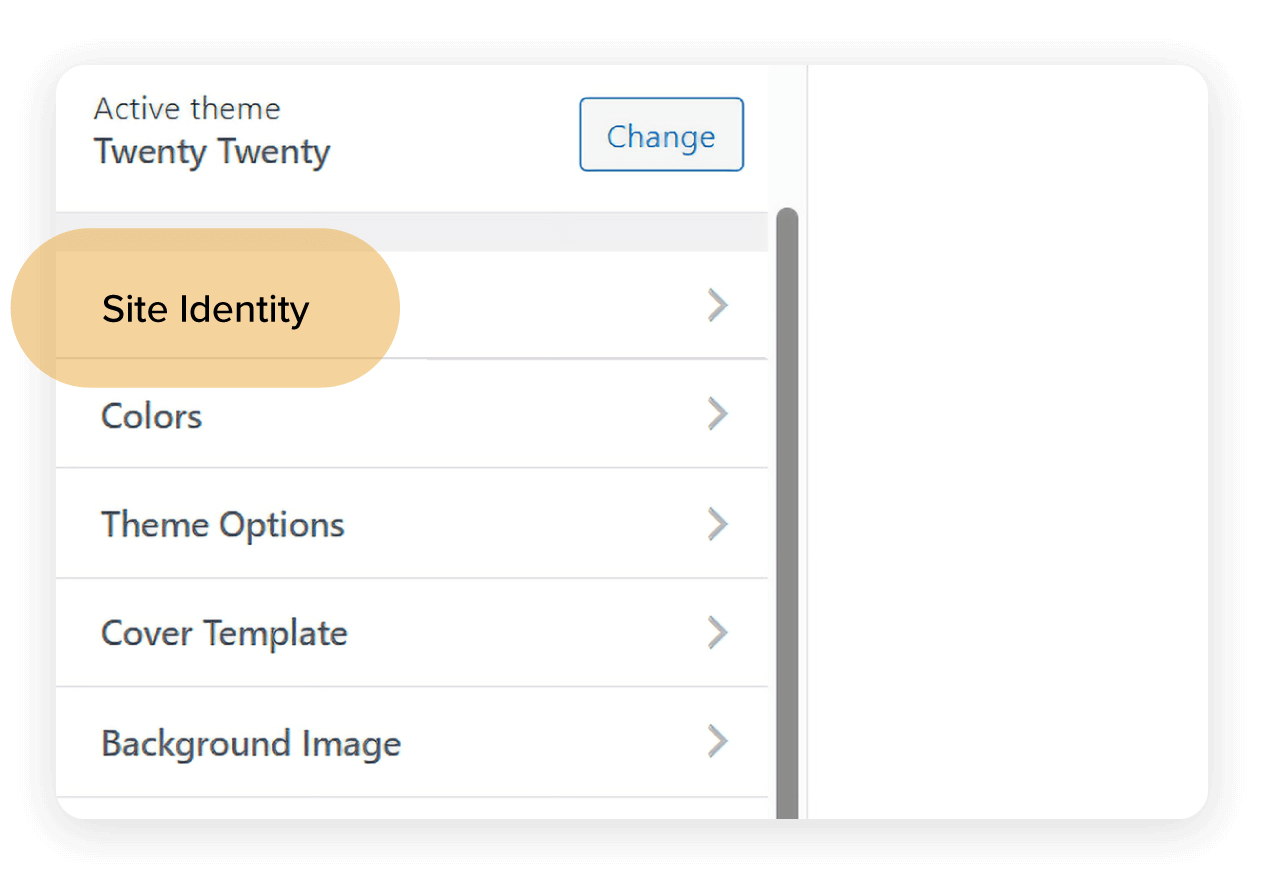
Task: Expand Background Image with its chevron
Action: click(717, 742)
